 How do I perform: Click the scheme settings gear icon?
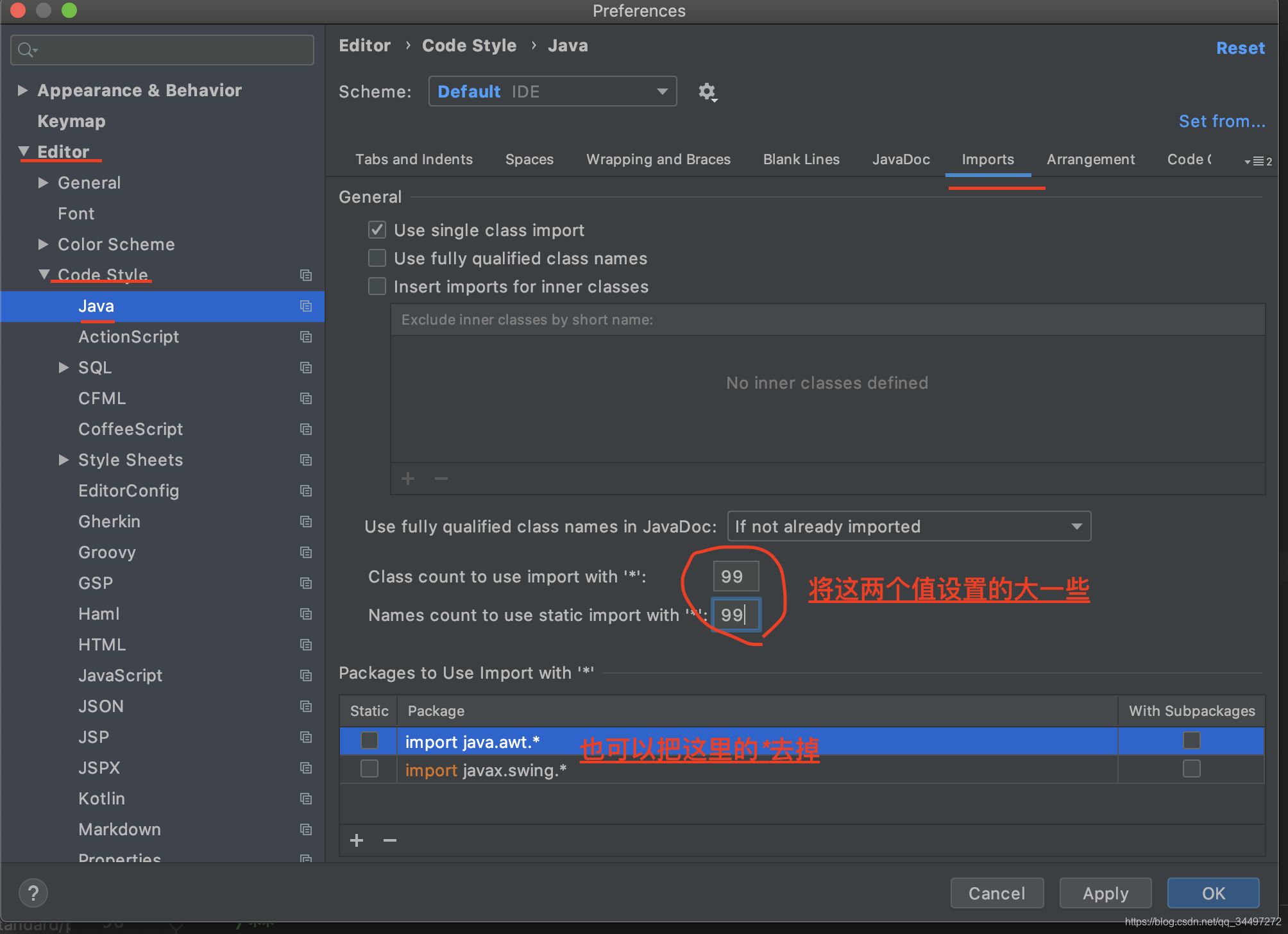[x=707, y=92]
